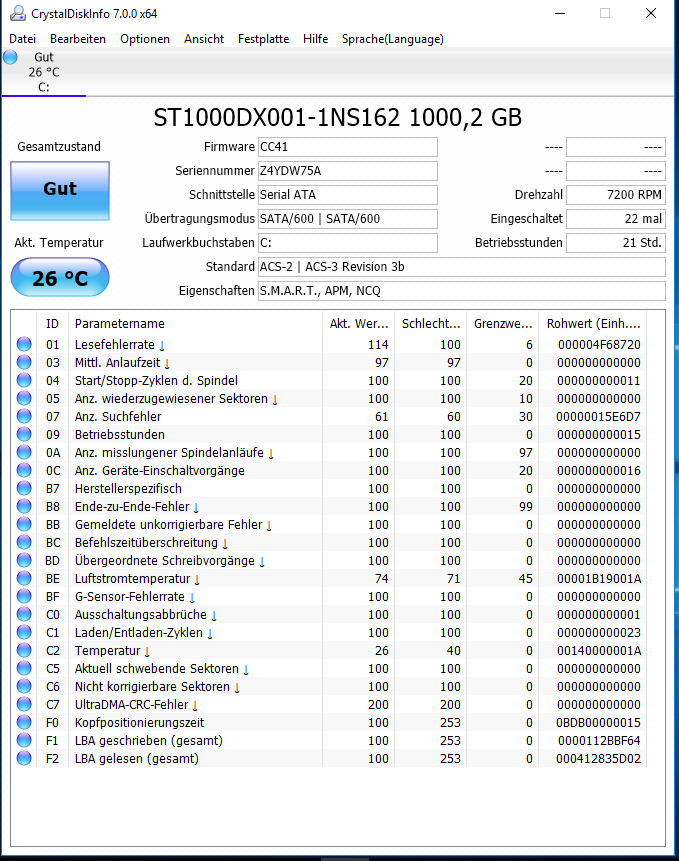Screen dimensions: 679x861
Task: Click status orb of Start/Stopp-Zyklen row
Action: pyautogui.click(x=24, y=381)
